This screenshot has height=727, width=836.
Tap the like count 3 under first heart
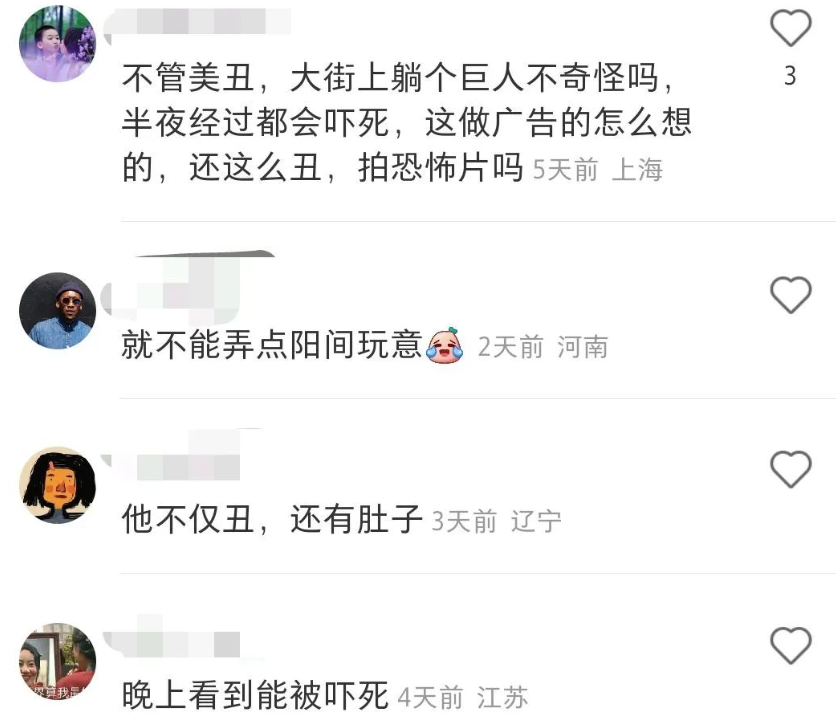point(790,76)
